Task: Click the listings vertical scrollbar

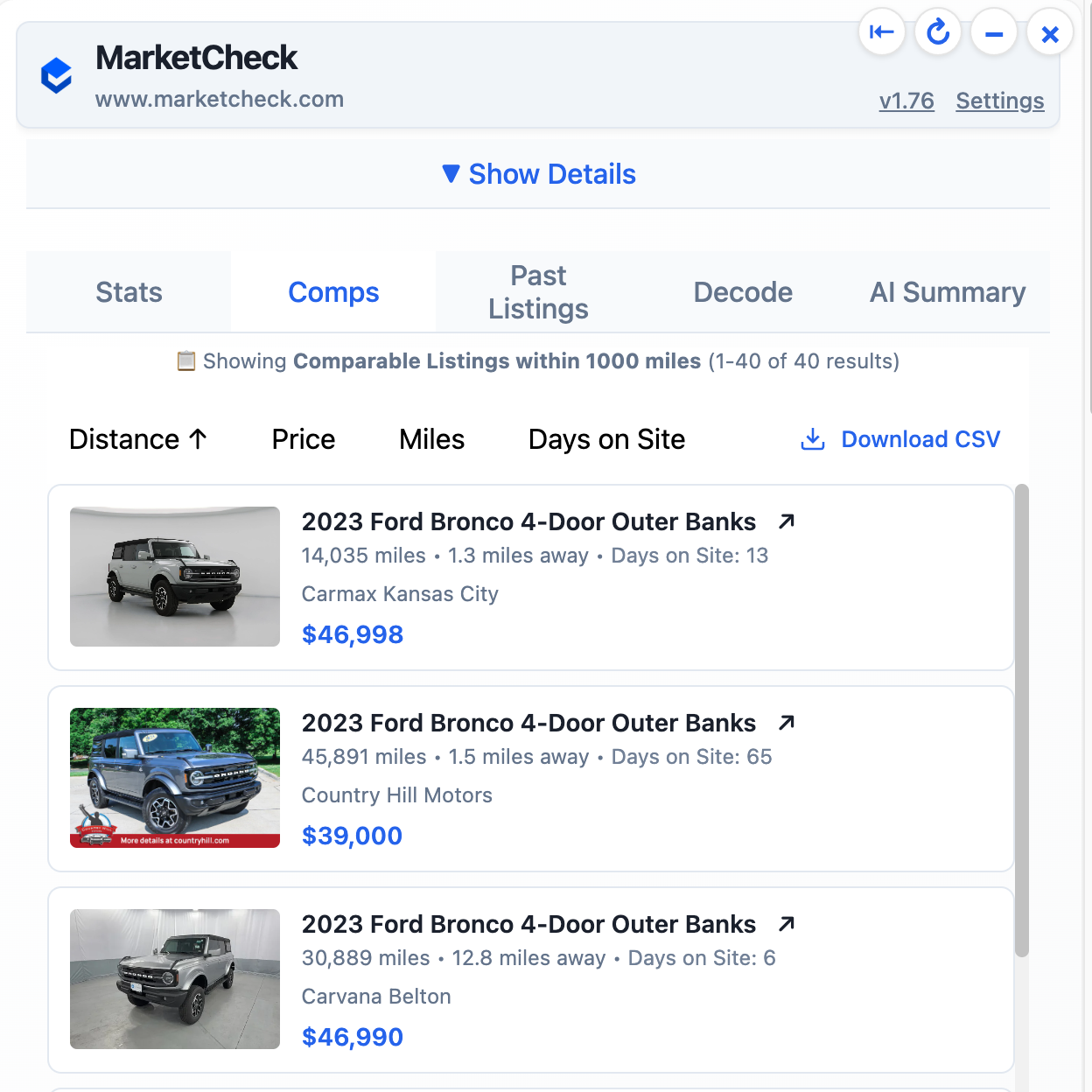Action: click(x=1021, y=719)
